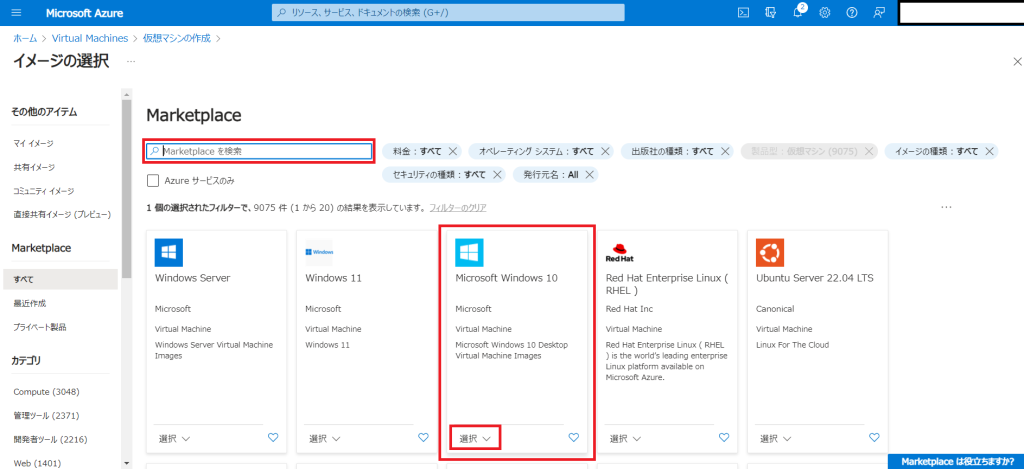This screenshot has height=469, width=1024.
Task: Expand 選択 dropdown on Ubuntu Server card
Action: [775, 438]
